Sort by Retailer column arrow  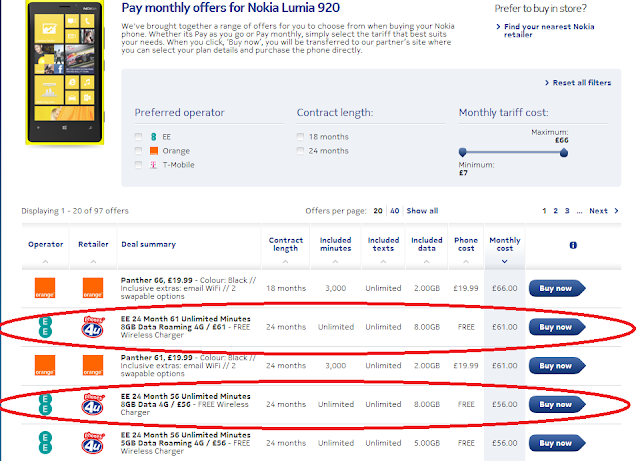pos(93,261)
